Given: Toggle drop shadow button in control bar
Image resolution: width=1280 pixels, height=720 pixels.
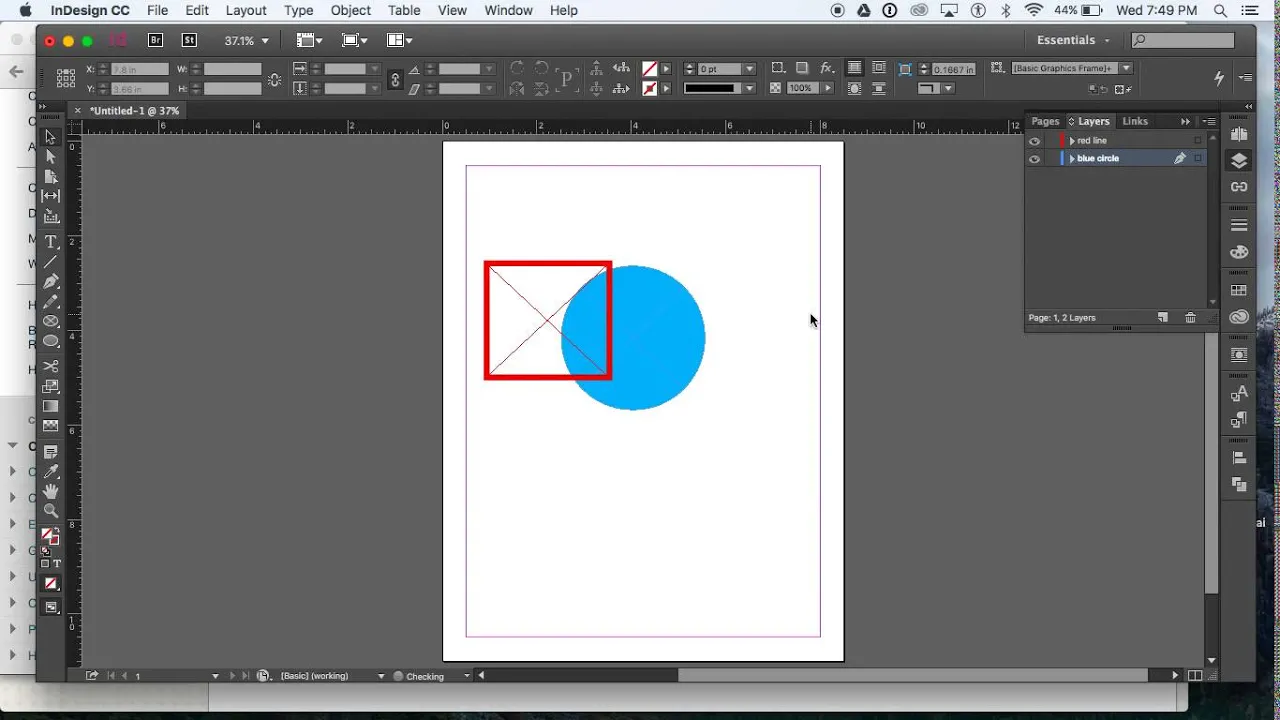Looking at the screenshot, I should [802, 68].
